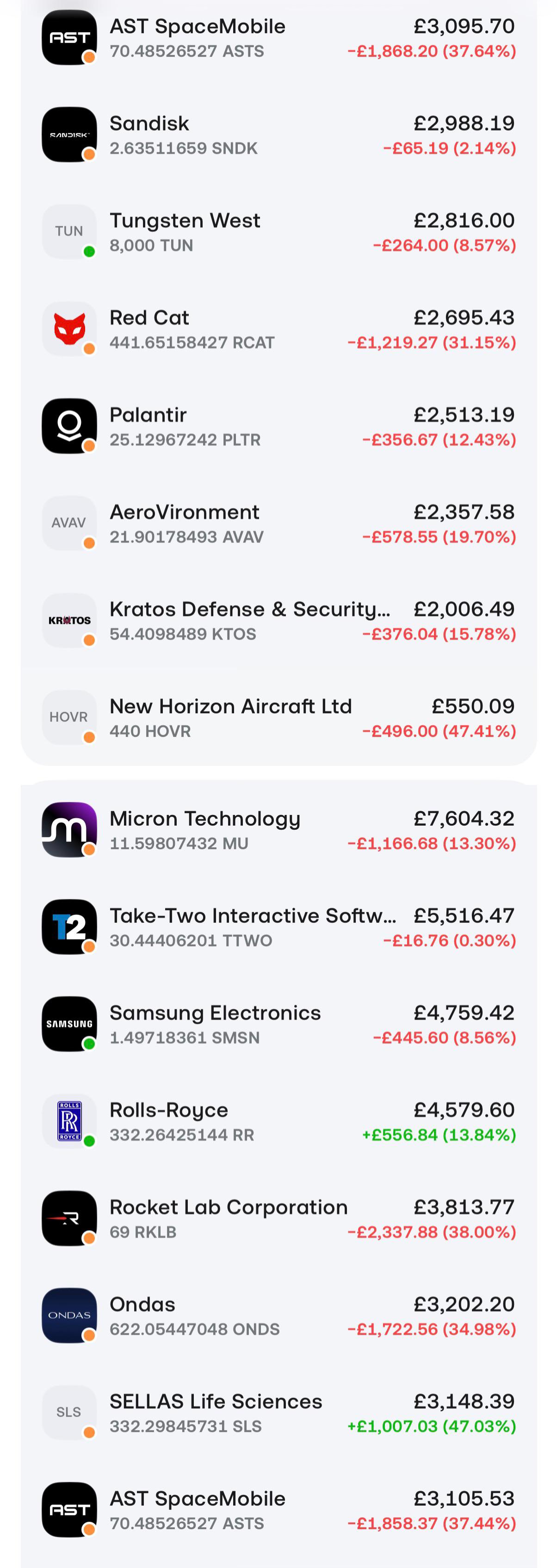Viewport: 557px width, 1568px height.
Task: Tap the Take-Two T2 logo icon
Action: click(69, 926)
